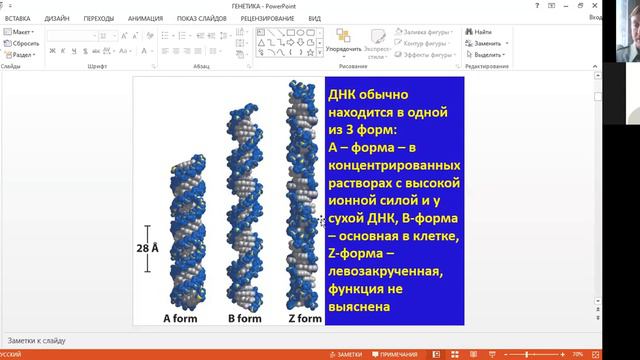Open Упорядочить arrange button

coord(344,43)
